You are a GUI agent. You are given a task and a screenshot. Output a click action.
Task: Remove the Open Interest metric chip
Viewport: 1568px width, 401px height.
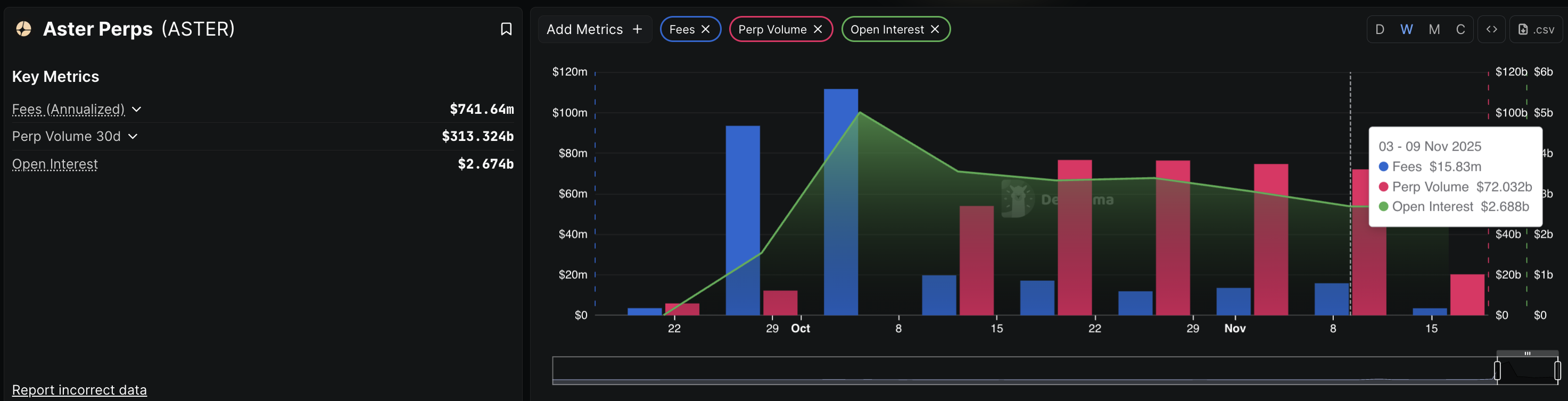935,29
